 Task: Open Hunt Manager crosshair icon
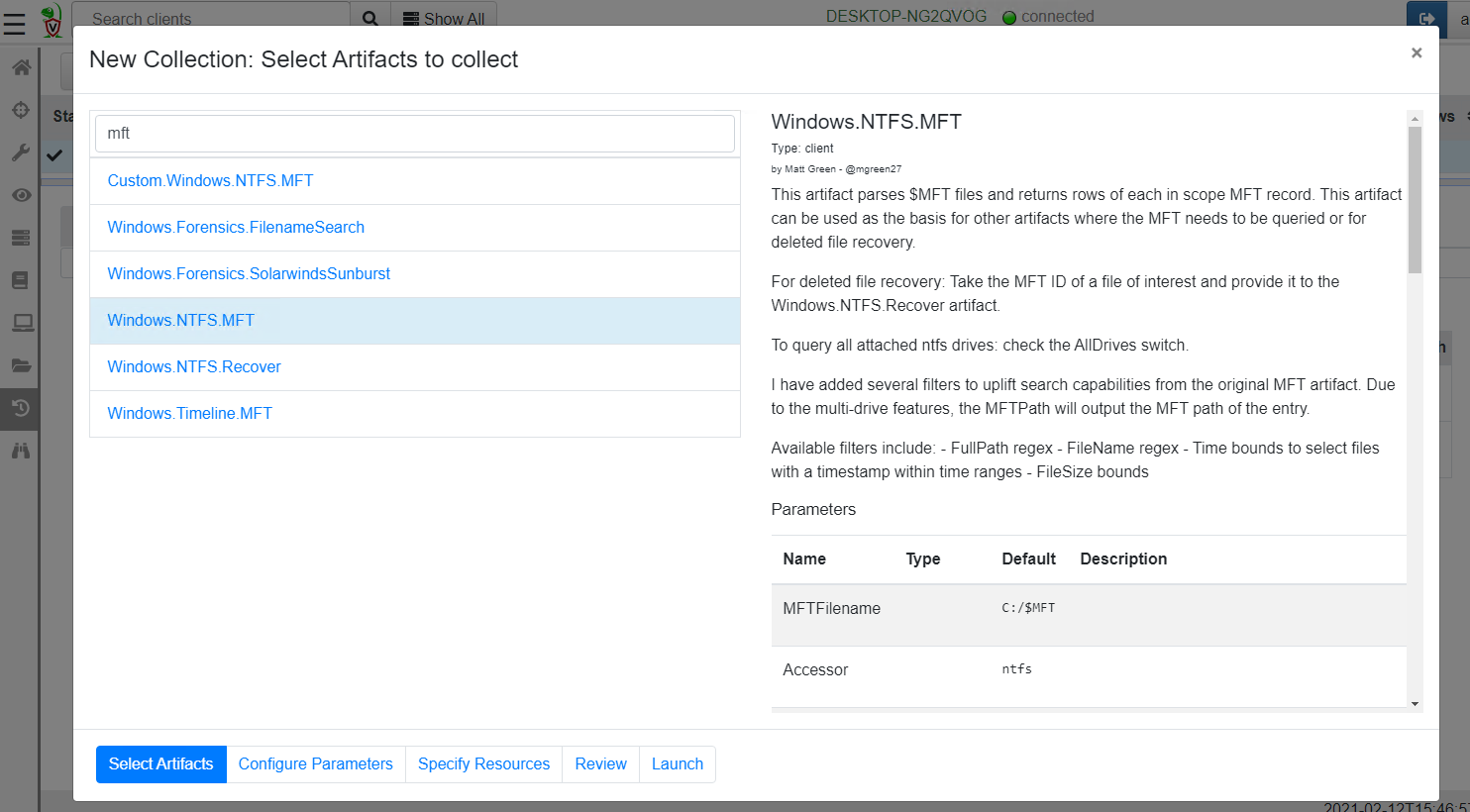(21, 110)
